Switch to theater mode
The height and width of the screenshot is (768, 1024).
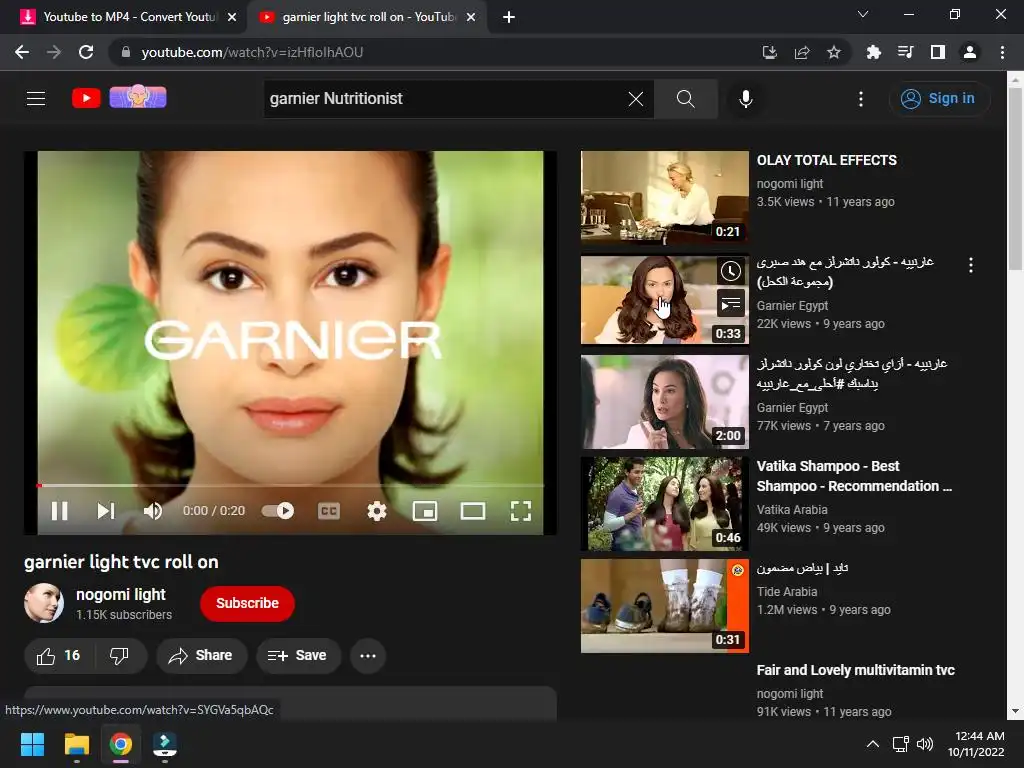pyautogui.click(x=473, y=511)
